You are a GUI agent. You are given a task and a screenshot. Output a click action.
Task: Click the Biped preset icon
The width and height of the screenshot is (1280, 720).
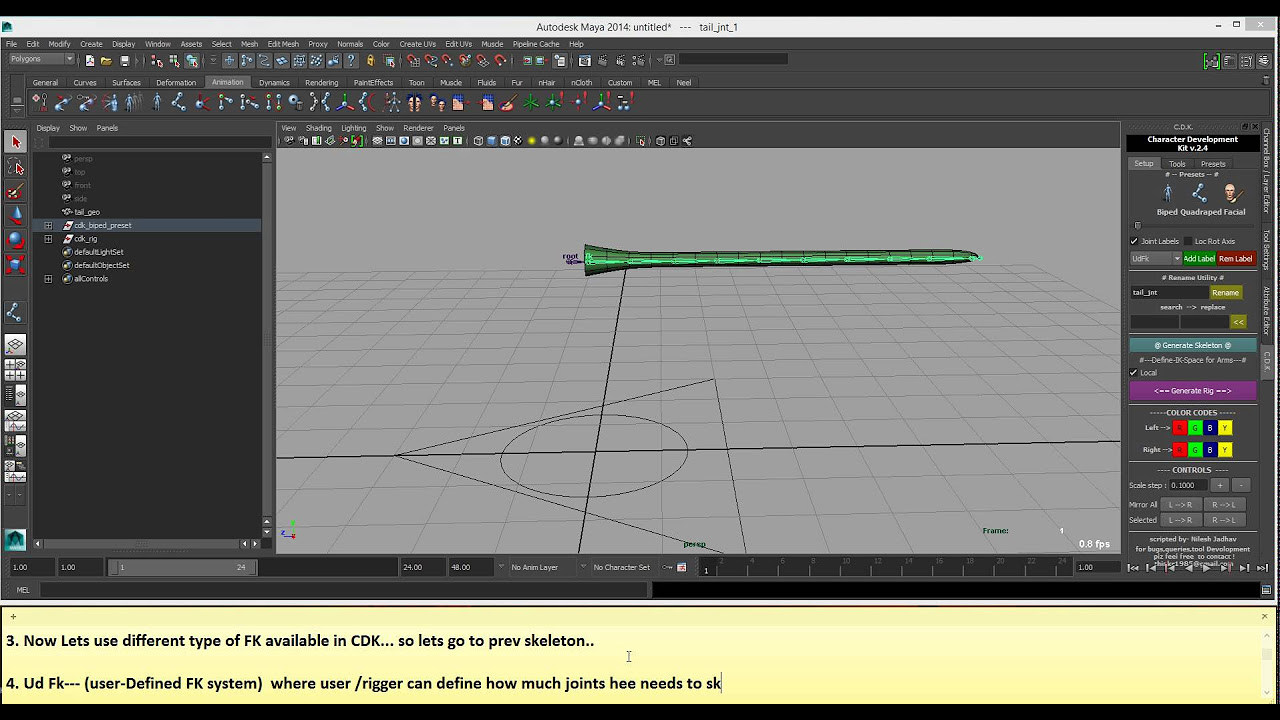[1167, 194]
